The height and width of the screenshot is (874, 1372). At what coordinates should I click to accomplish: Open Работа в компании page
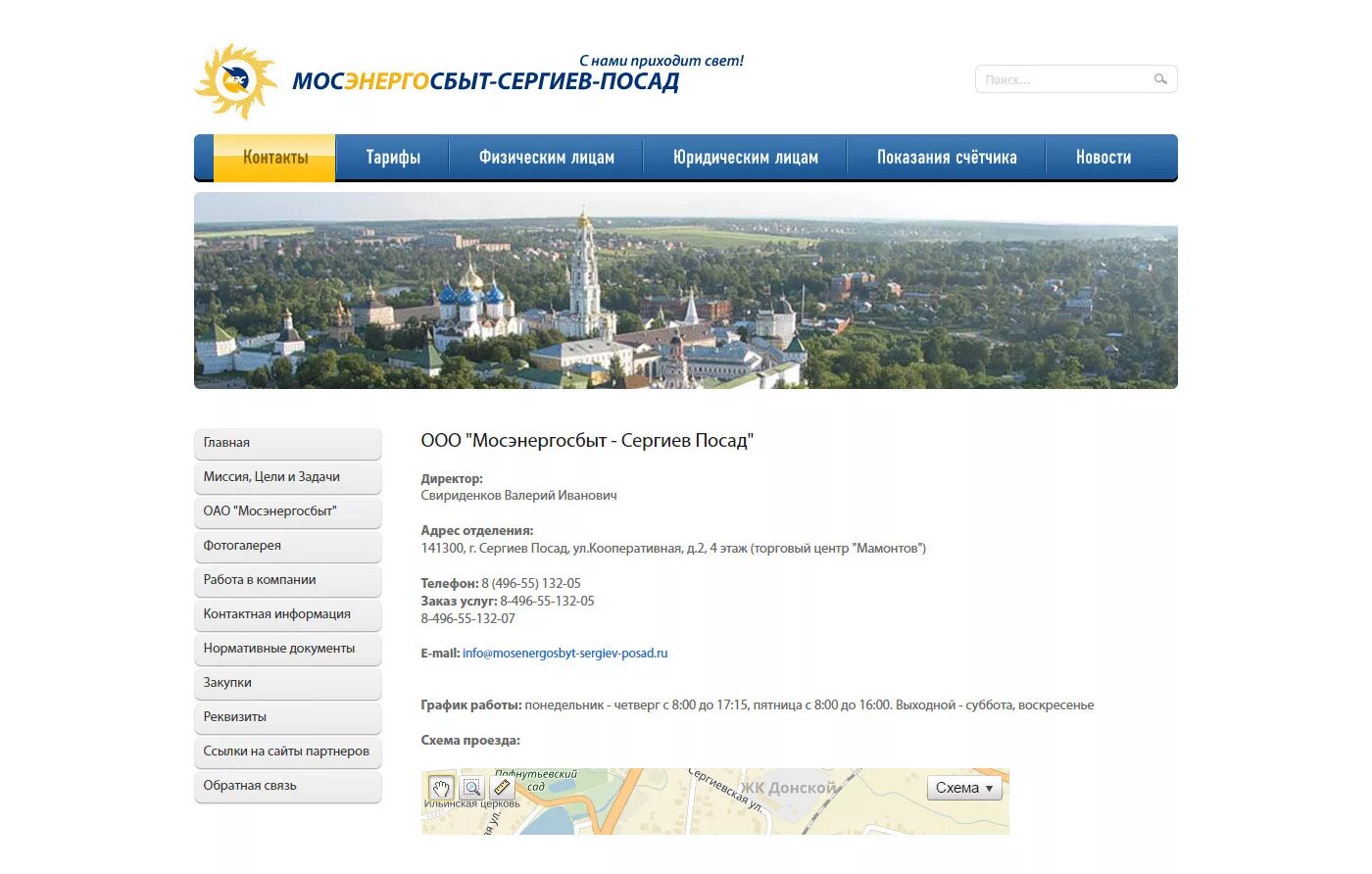coord(288,580)
